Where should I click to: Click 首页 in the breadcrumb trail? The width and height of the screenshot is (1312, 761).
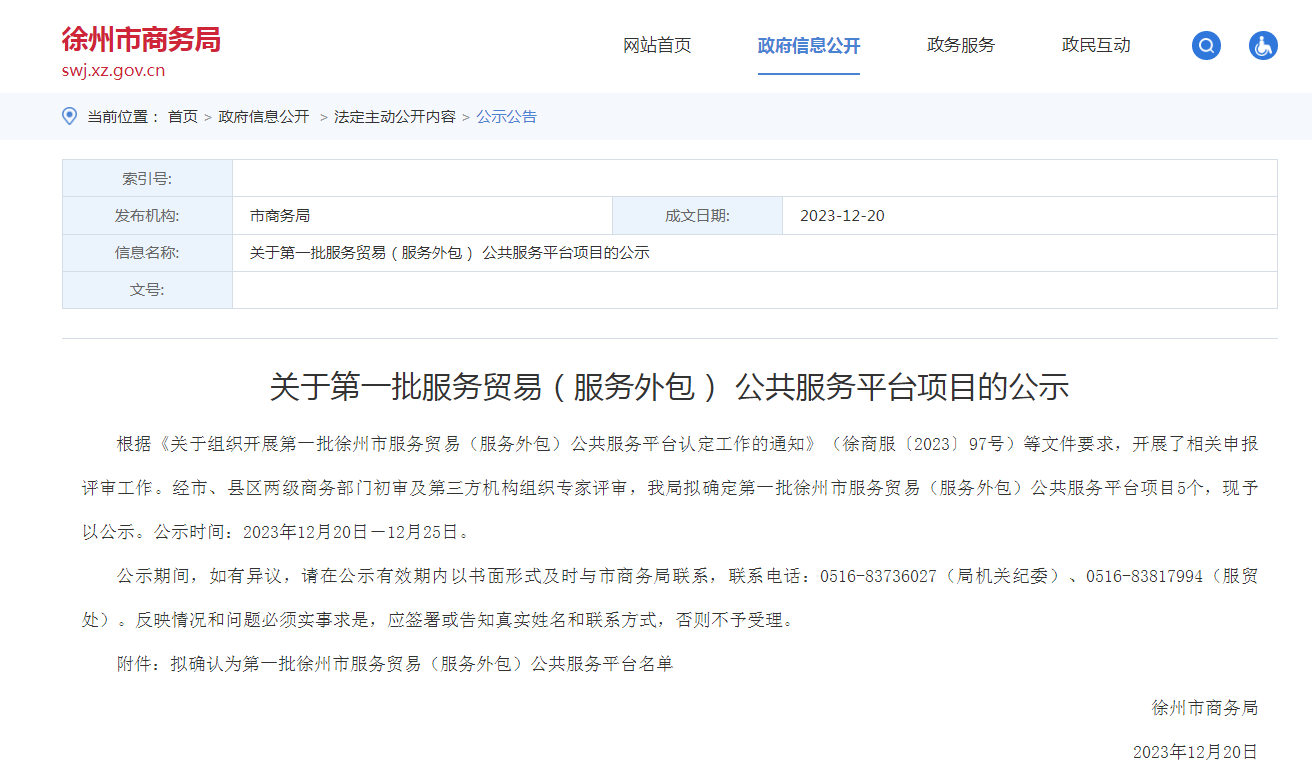tap(182, 117)
